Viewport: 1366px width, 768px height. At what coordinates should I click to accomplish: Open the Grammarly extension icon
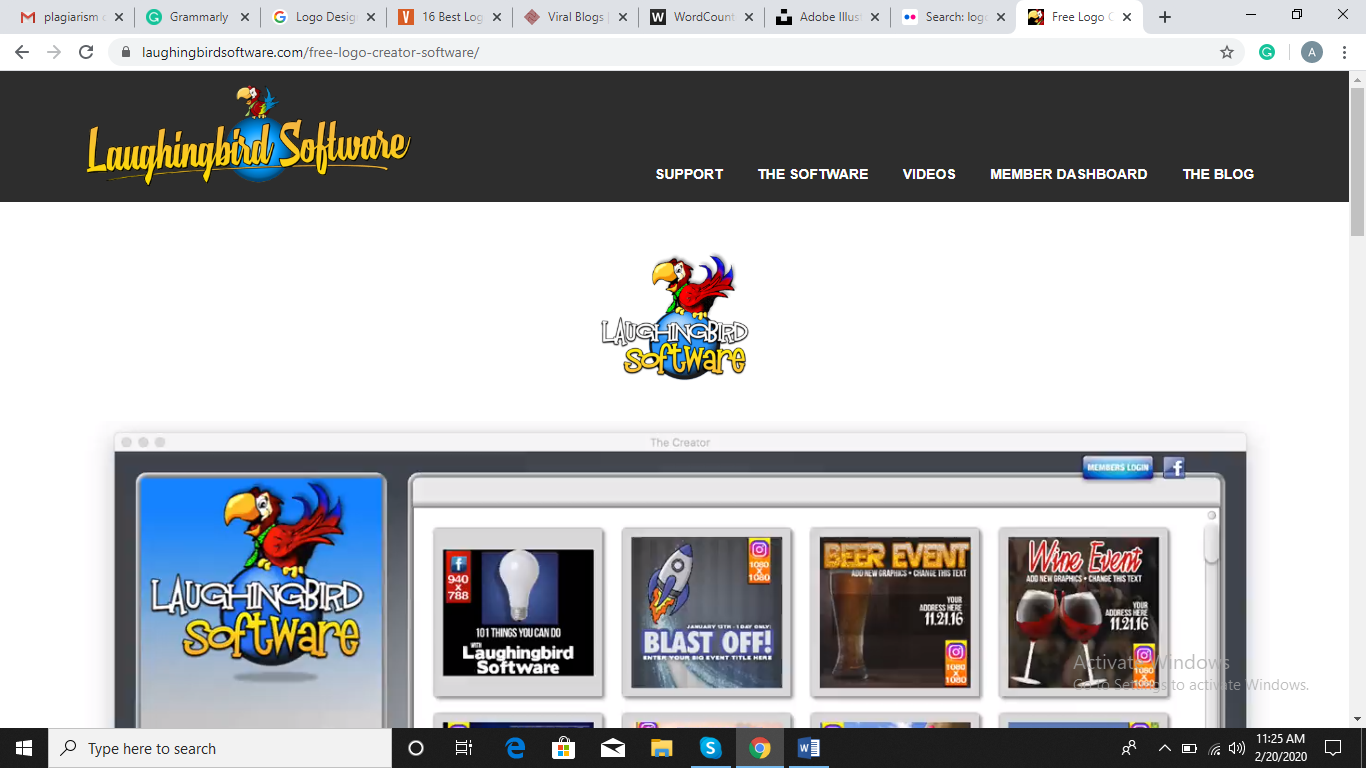[1267, 52]
